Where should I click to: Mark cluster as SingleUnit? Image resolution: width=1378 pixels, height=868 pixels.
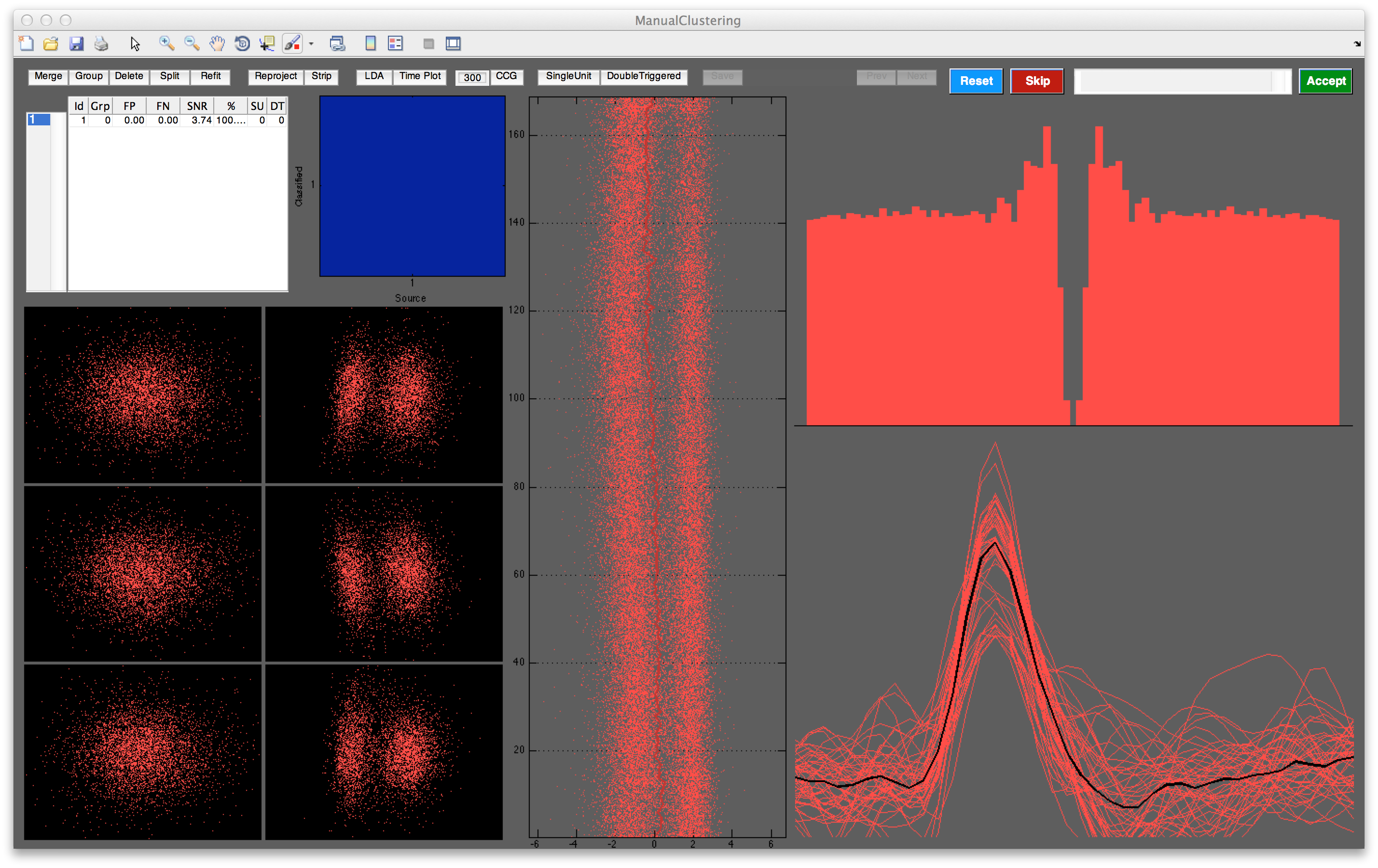(569, 76)
